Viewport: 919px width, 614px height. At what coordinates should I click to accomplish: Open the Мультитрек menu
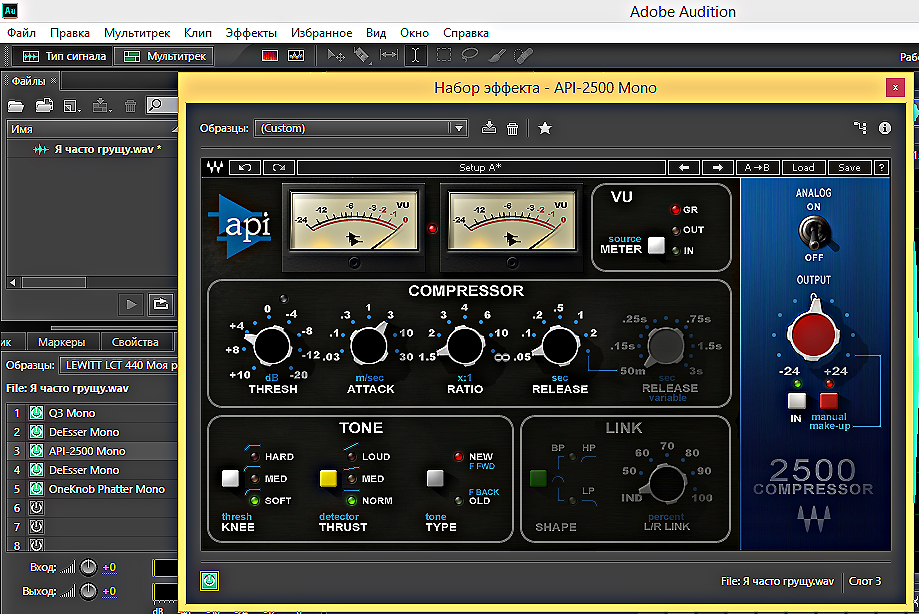[137, 33]
